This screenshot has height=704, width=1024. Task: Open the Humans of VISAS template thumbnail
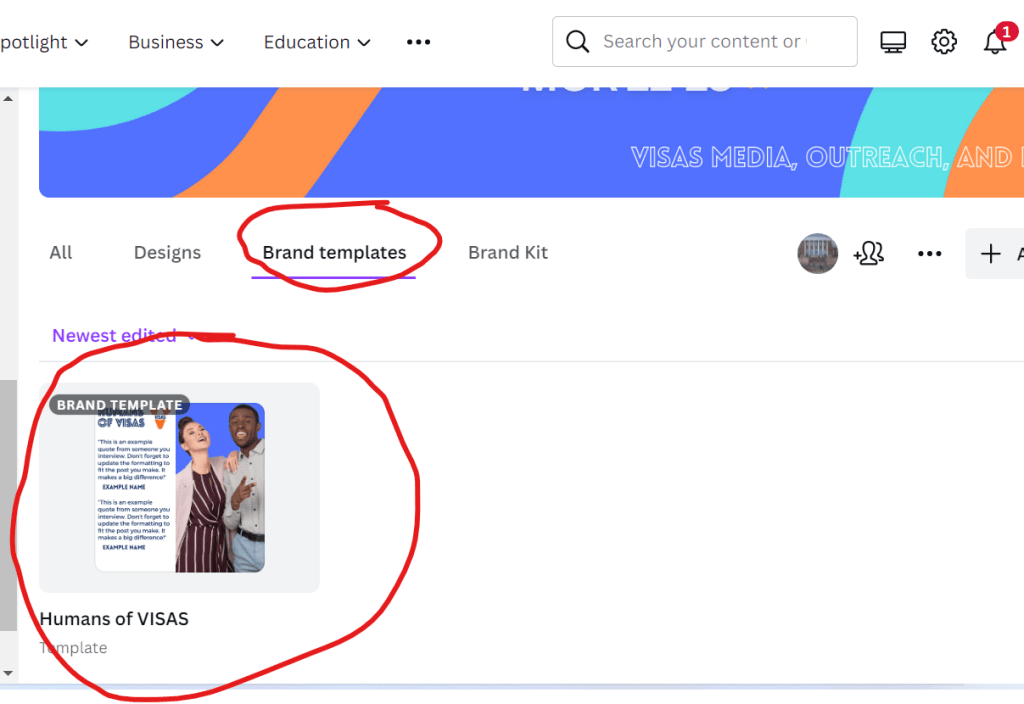pos(180,488)
